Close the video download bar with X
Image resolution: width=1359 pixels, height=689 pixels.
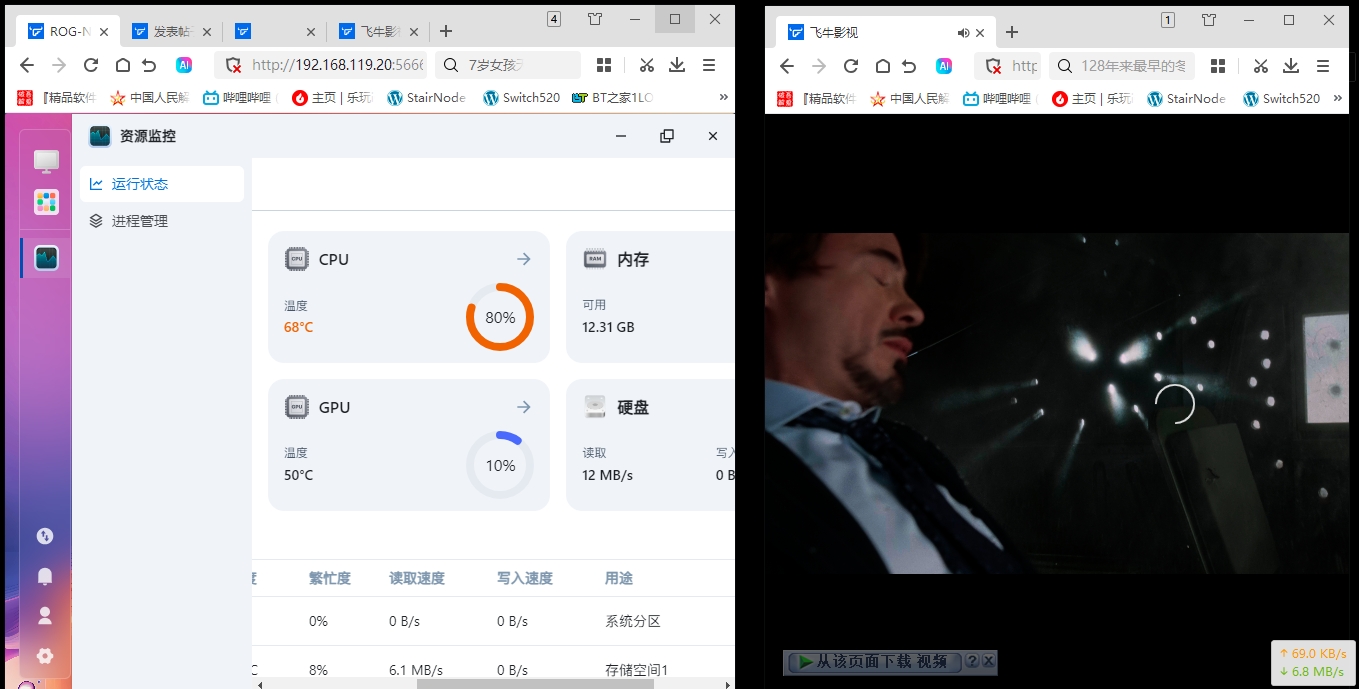(988, 661)
